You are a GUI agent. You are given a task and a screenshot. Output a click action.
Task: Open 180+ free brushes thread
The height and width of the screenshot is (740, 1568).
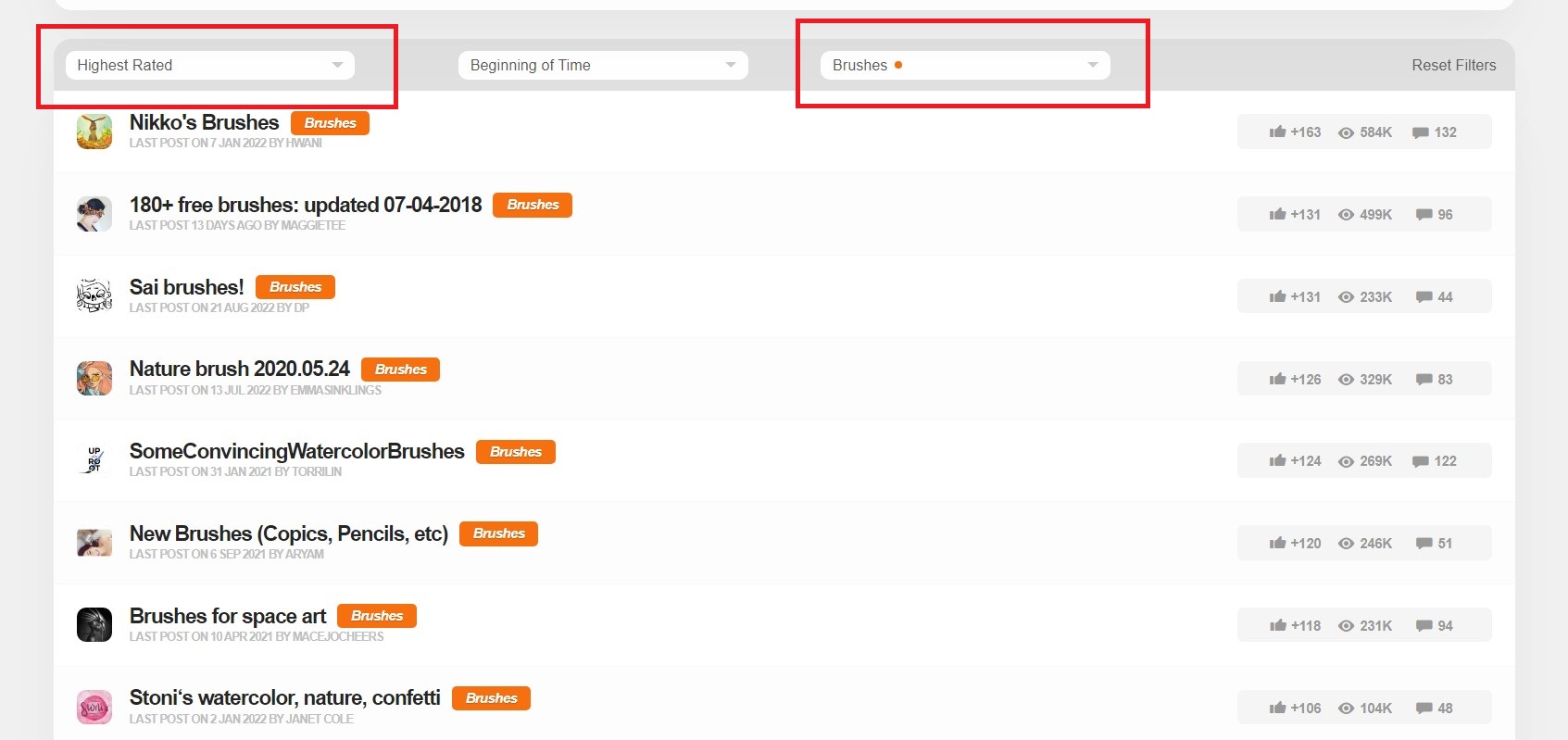[x=306, y=205]
